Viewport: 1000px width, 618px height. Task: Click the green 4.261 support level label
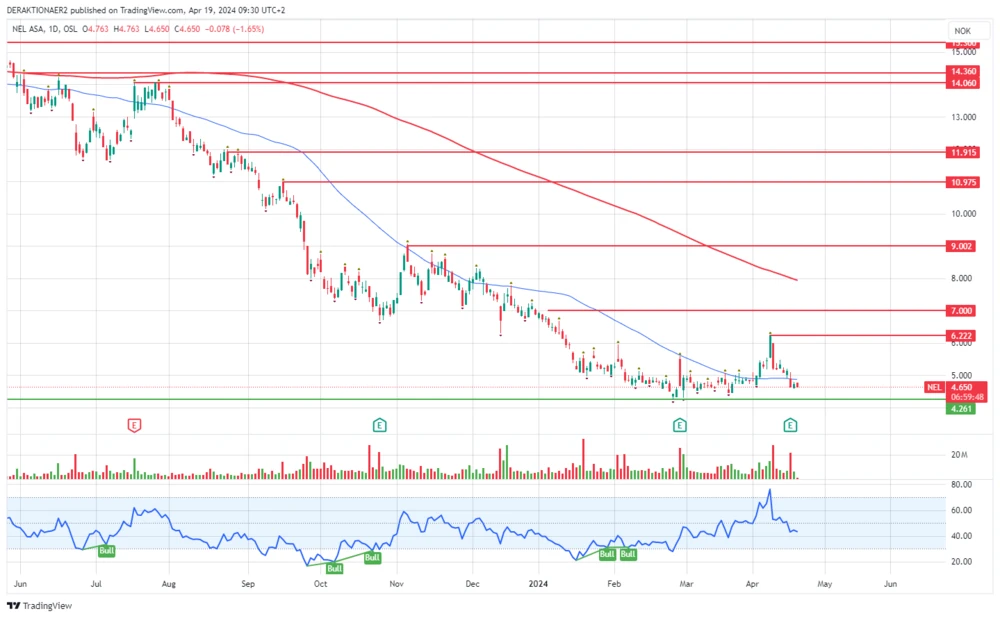(x=964, y=408)
